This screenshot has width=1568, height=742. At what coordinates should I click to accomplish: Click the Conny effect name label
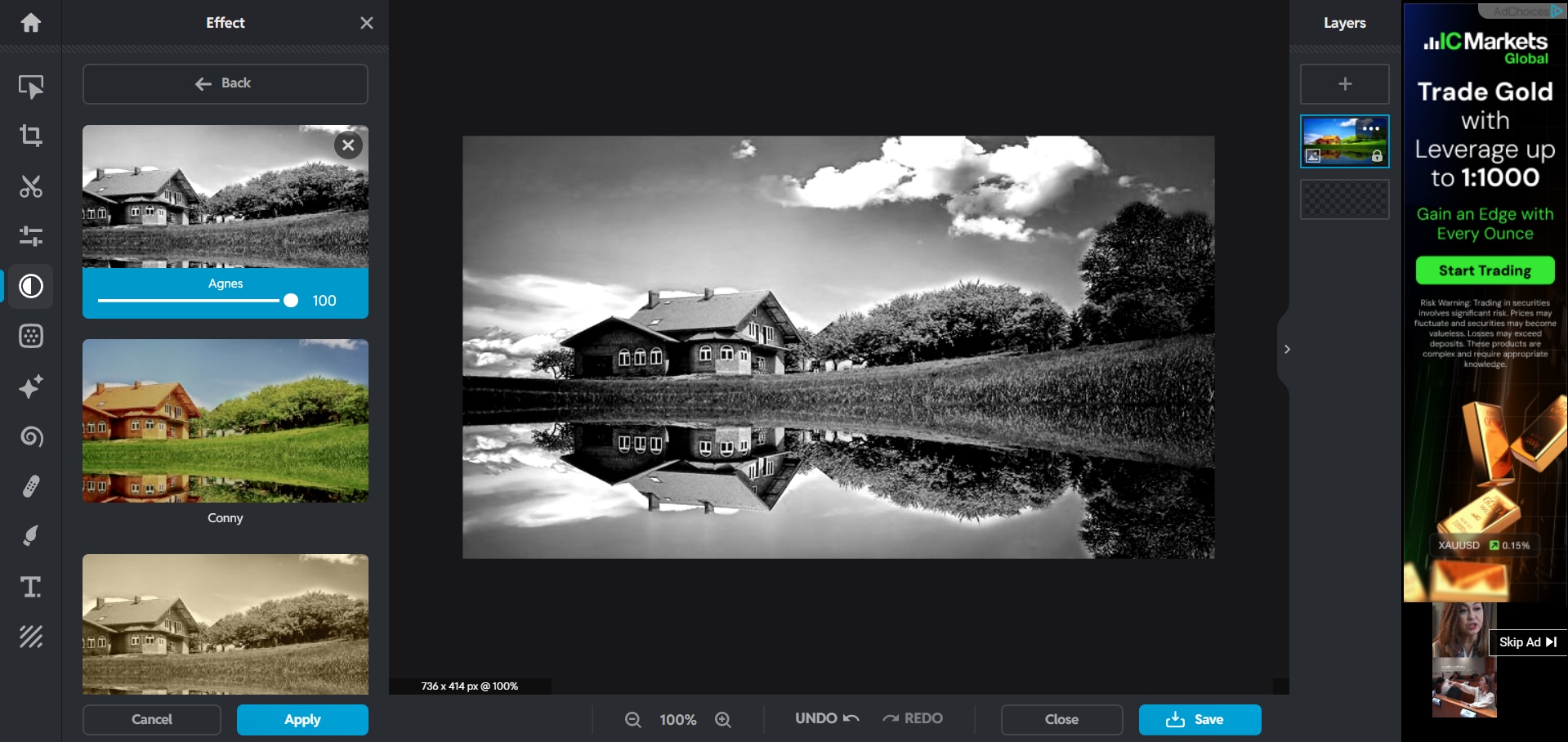[226, 518]
